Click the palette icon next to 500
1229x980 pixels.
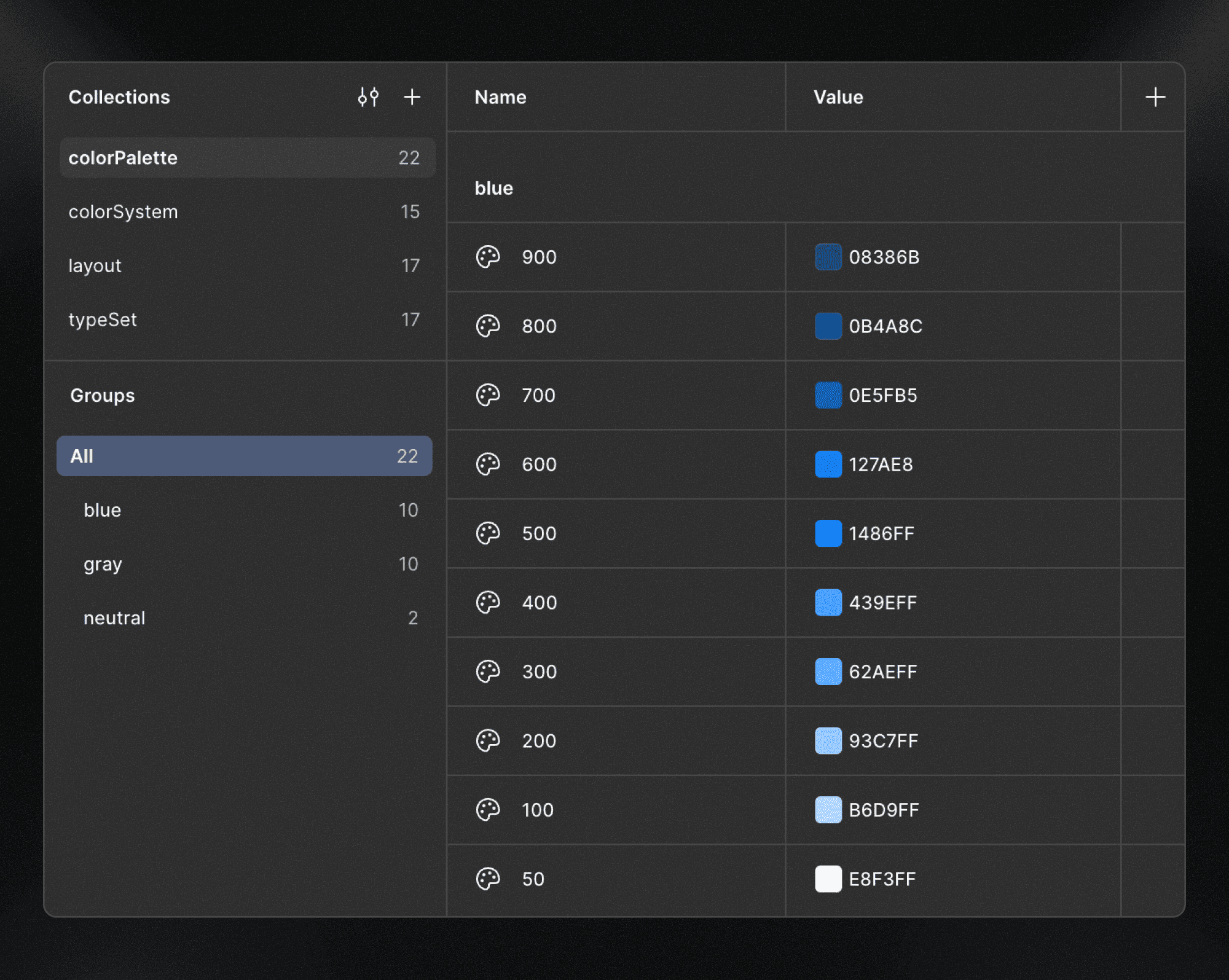click(x=489, y=533)
